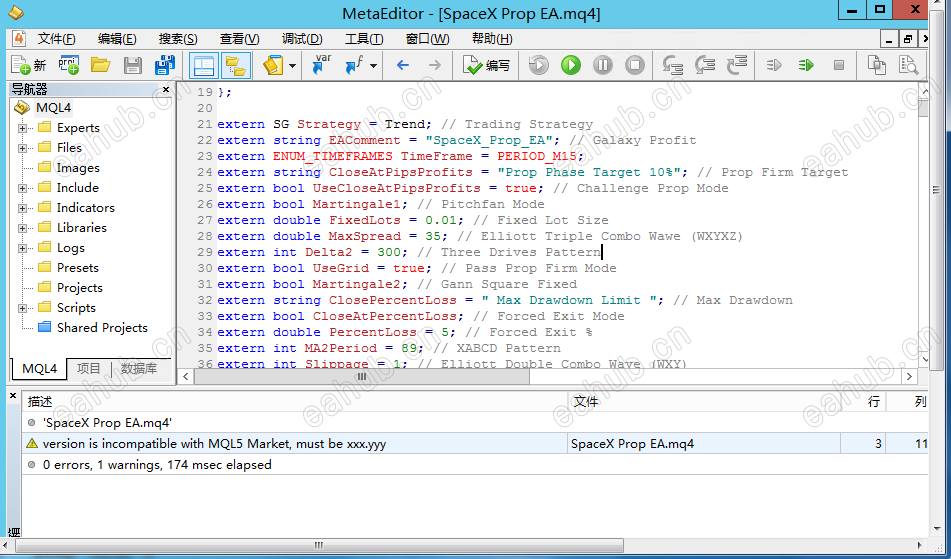Open the 文件(F) menu

56,39
